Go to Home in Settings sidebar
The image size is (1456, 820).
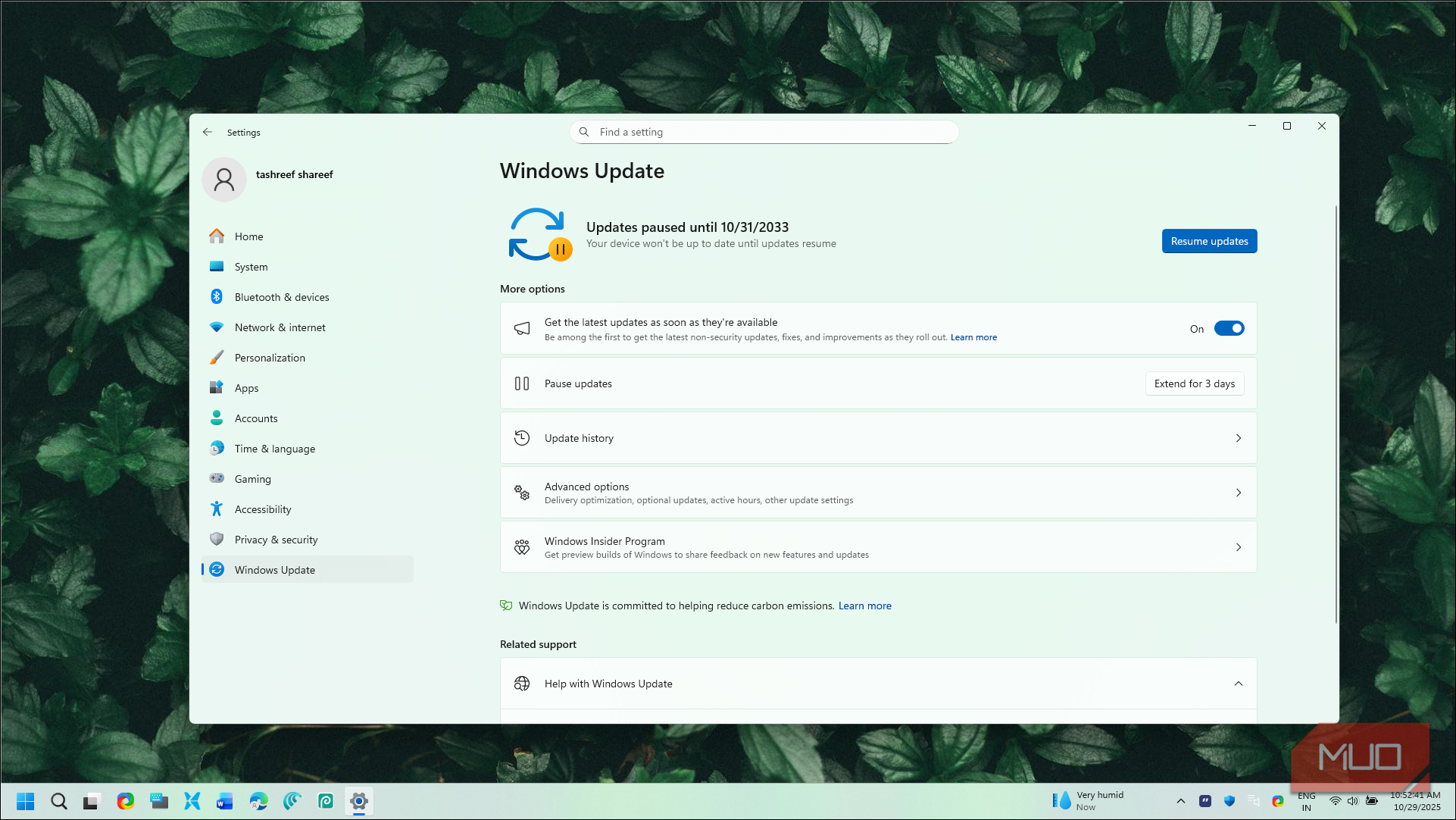(x=308, y=236)
